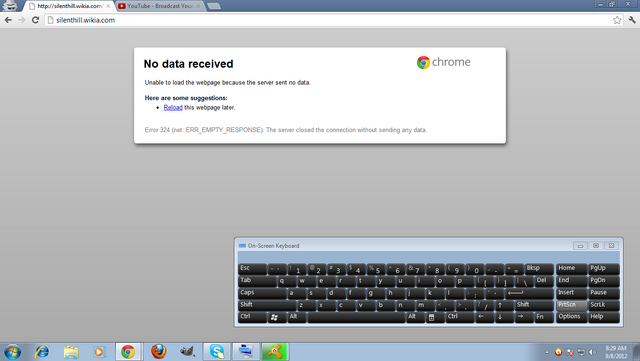Click the Del key on the On-Screen Keyboard
Image resolution: width=640 pixels, height=361 pixels.
[x=544, y=281]
